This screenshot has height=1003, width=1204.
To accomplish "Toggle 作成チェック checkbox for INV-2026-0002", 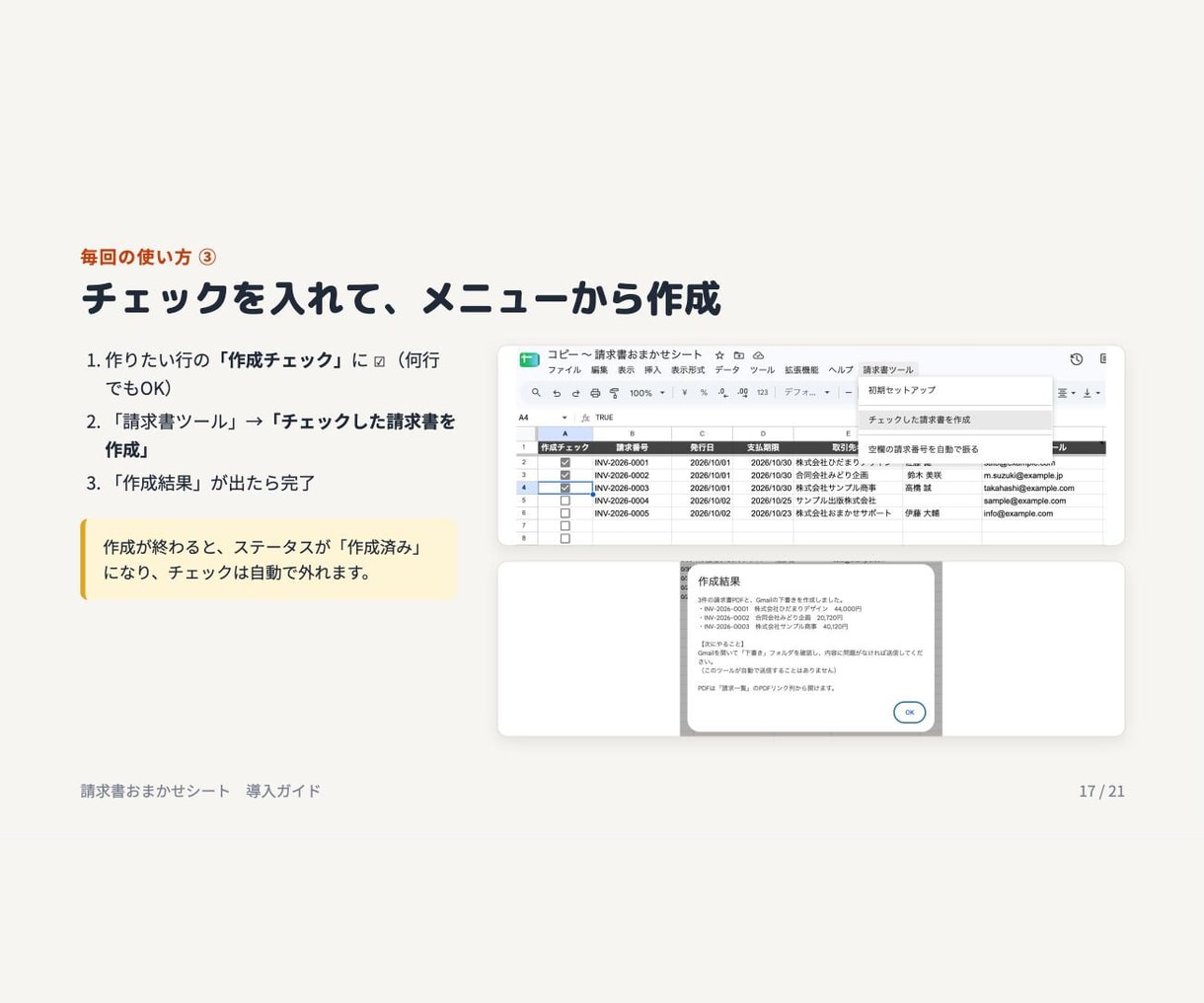I will tap(564, 475).
